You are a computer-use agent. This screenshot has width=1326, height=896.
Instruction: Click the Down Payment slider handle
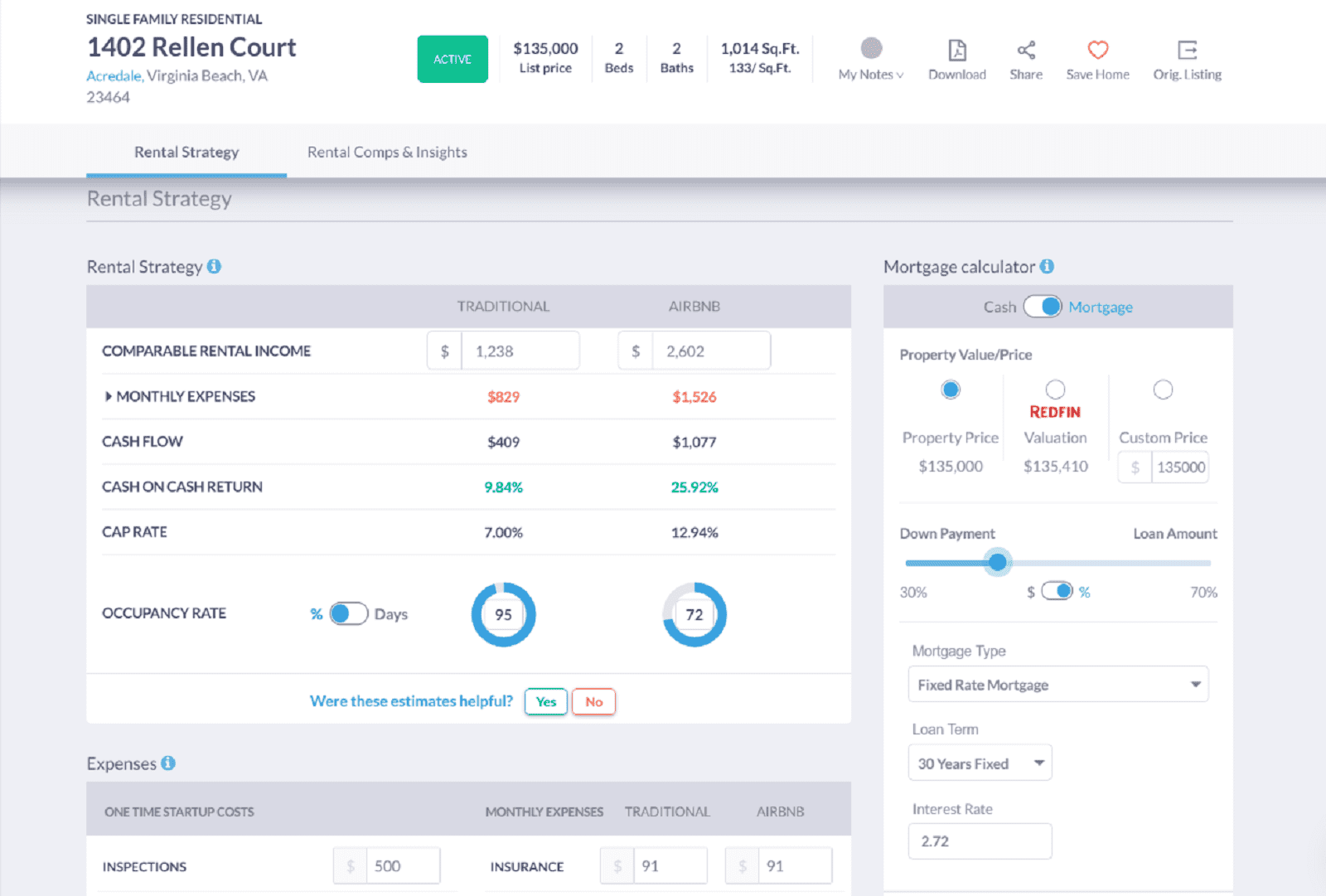(998, 562)
